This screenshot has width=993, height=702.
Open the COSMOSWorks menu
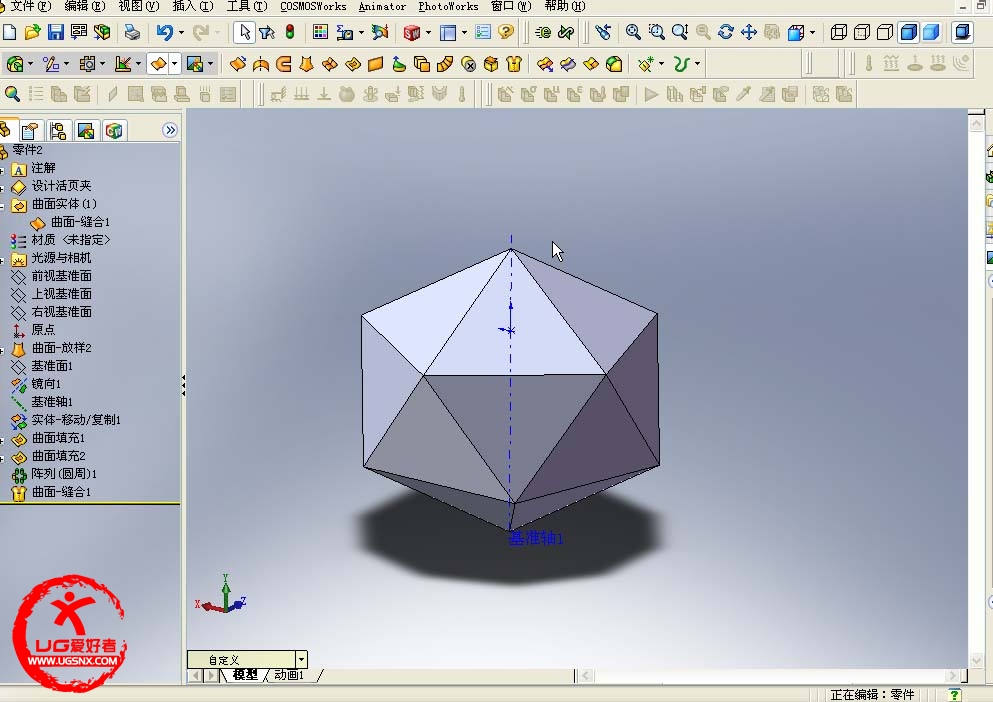coord(313,6)
